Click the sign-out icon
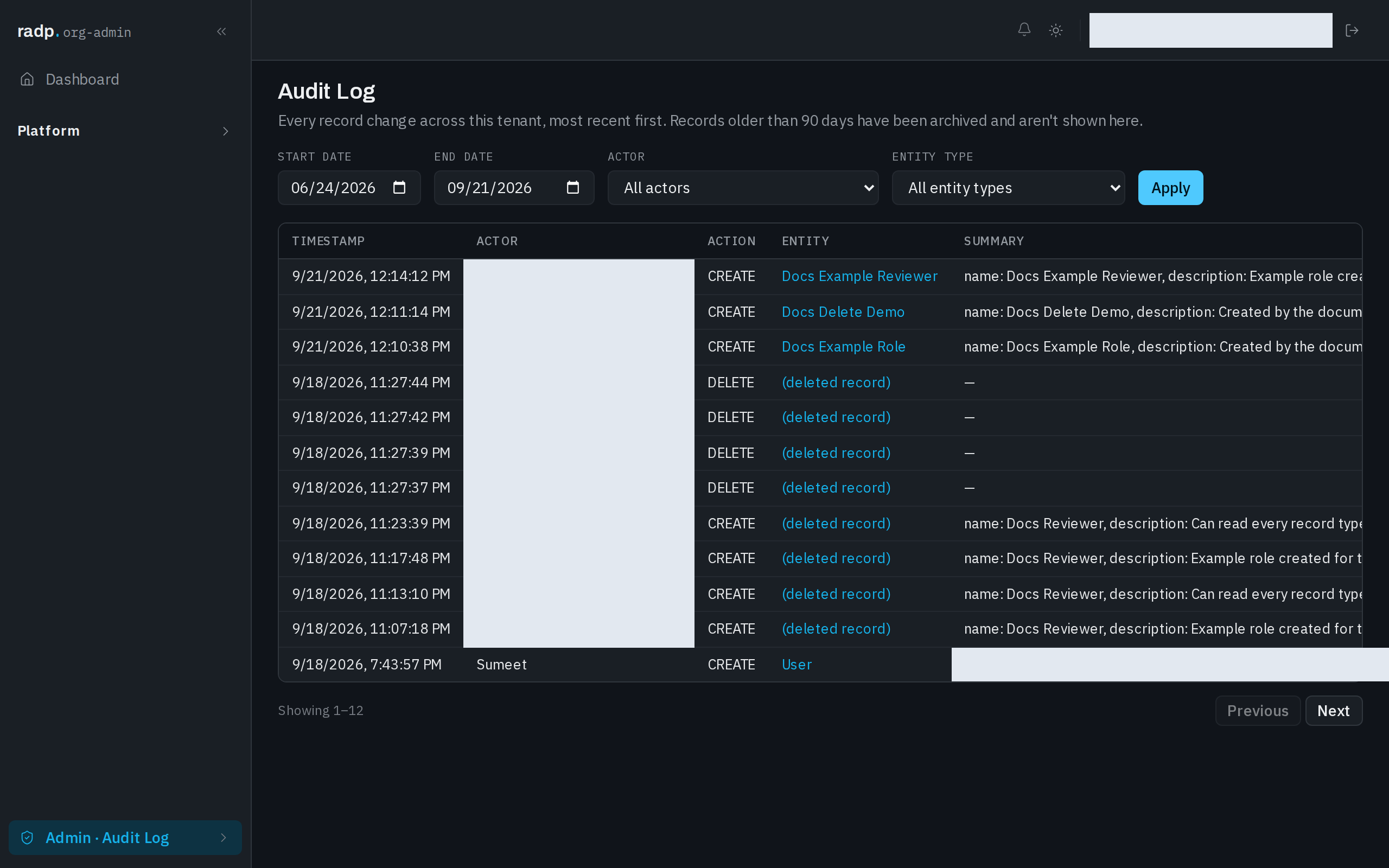 coord(1352,30)
